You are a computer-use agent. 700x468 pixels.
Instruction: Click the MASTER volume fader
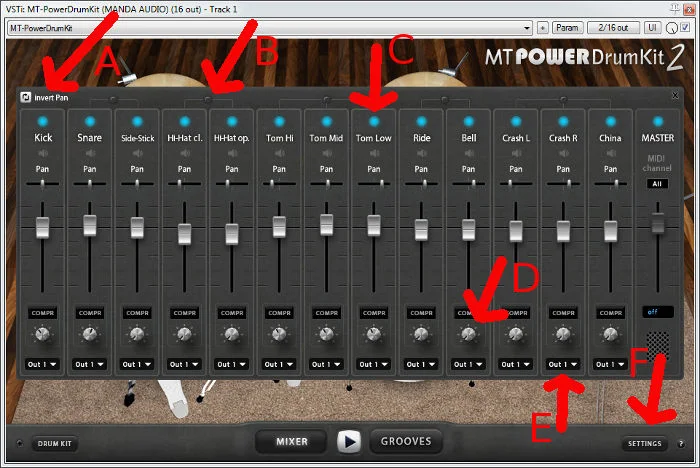point(658,222)
